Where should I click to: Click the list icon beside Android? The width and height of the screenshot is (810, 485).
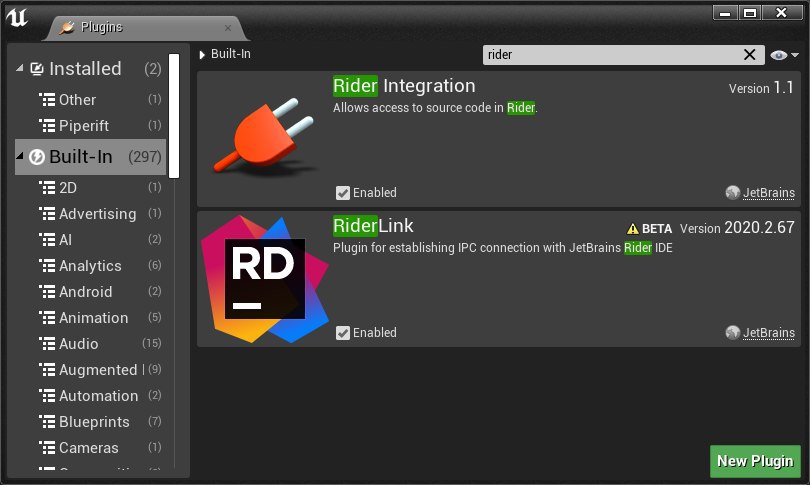click(47, 291)
